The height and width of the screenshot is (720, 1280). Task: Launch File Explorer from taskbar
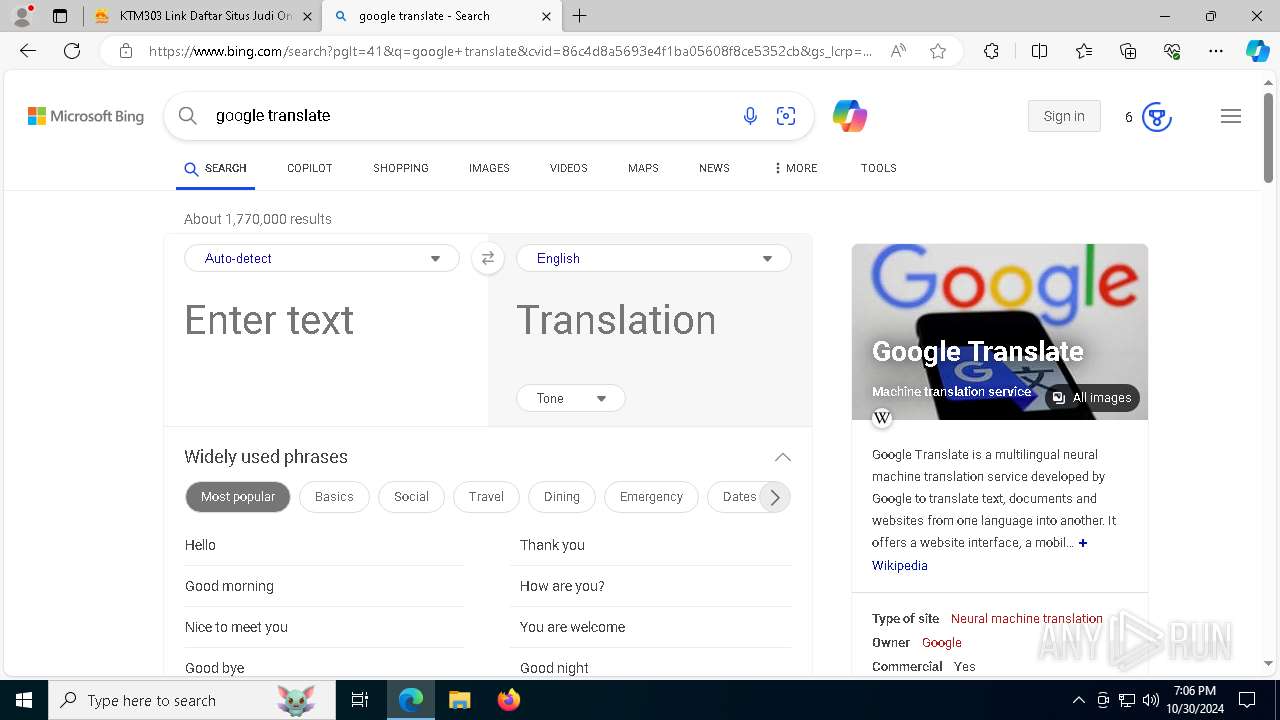459,700
